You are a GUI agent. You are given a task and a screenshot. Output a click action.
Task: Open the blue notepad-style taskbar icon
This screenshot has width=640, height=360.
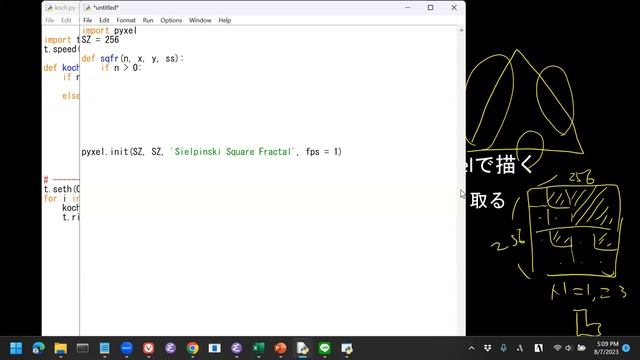point(104,348)
